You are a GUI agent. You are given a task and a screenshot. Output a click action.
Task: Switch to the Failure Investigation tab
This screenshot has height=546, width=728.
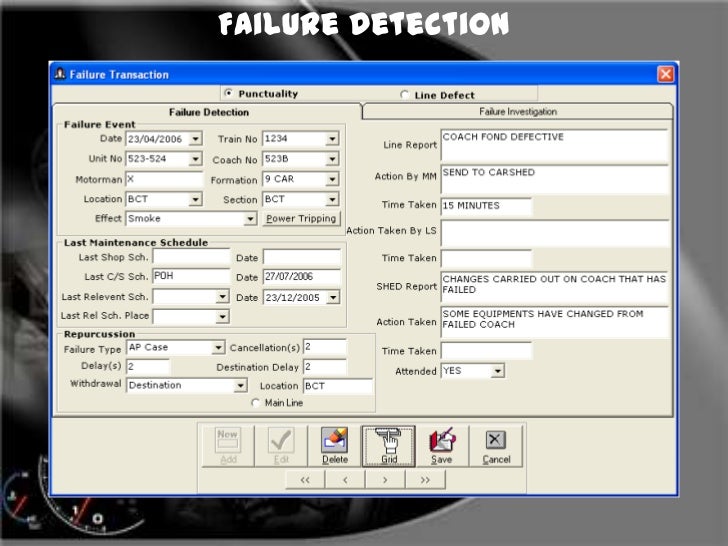tap(518, 111)
